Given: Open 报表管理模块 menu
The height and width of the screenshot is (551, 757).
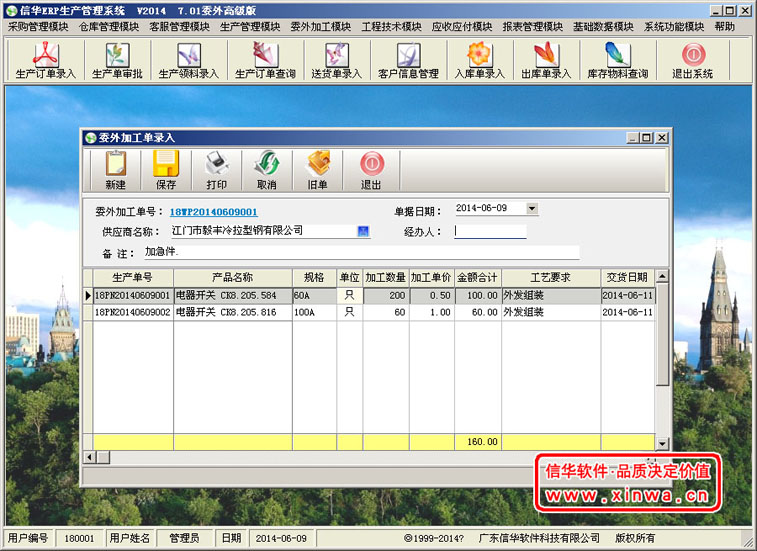Looking at the screenshot, I should coord(533,27).
